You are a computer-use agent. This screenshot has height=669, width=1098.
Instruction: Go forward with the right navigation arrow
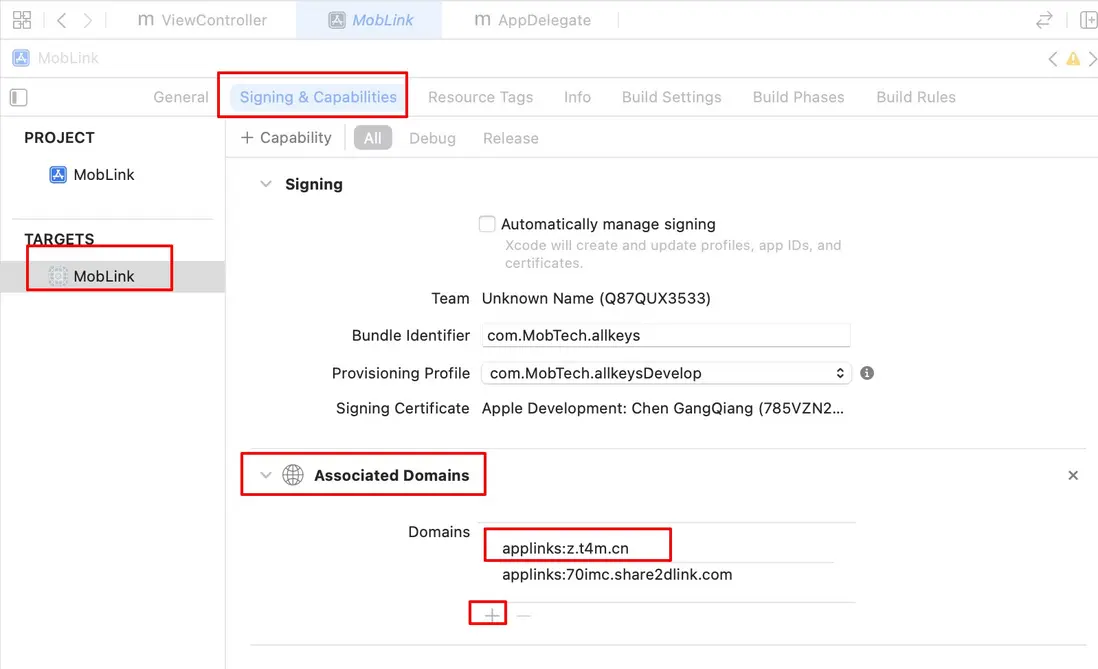[88, 20]
